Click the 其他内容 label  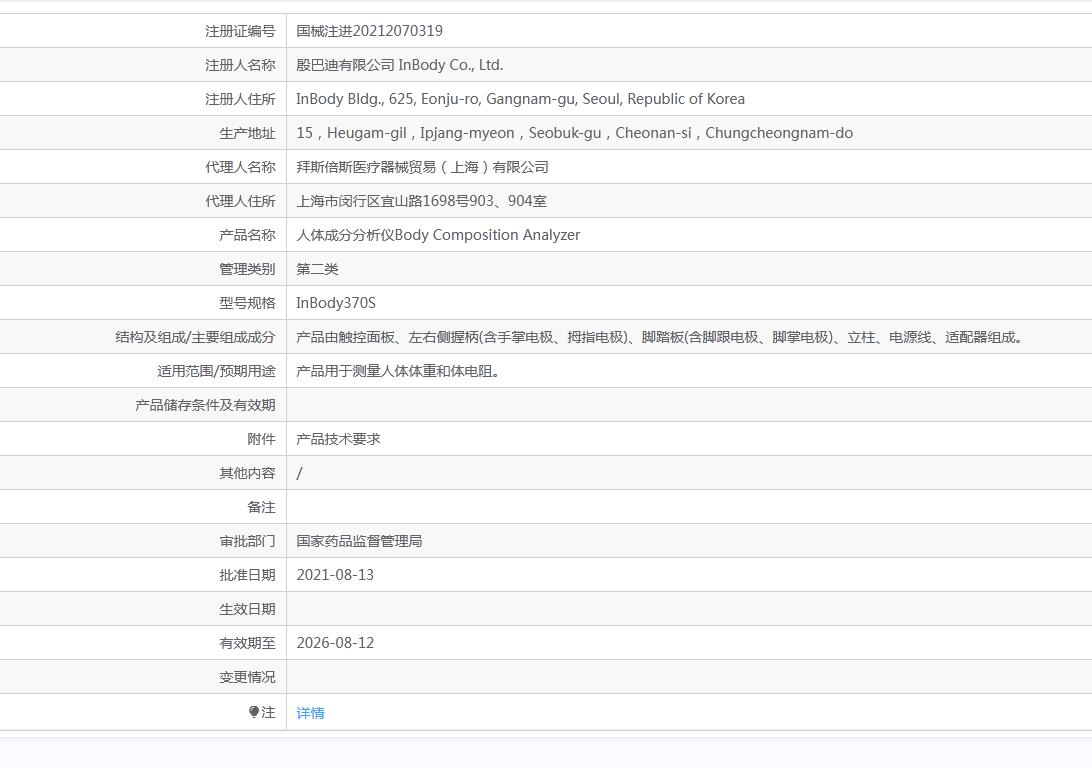[247, 473]
